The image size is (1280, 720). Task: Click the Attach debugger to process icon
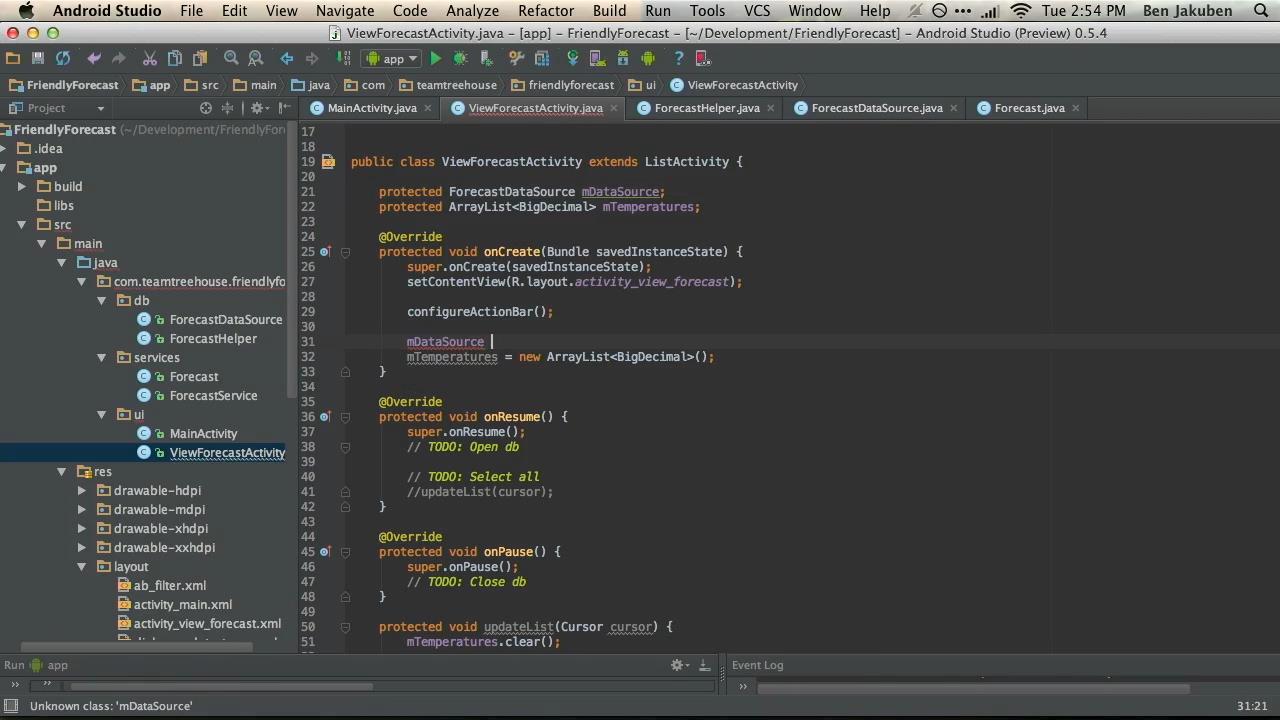[x=486, y=59]
